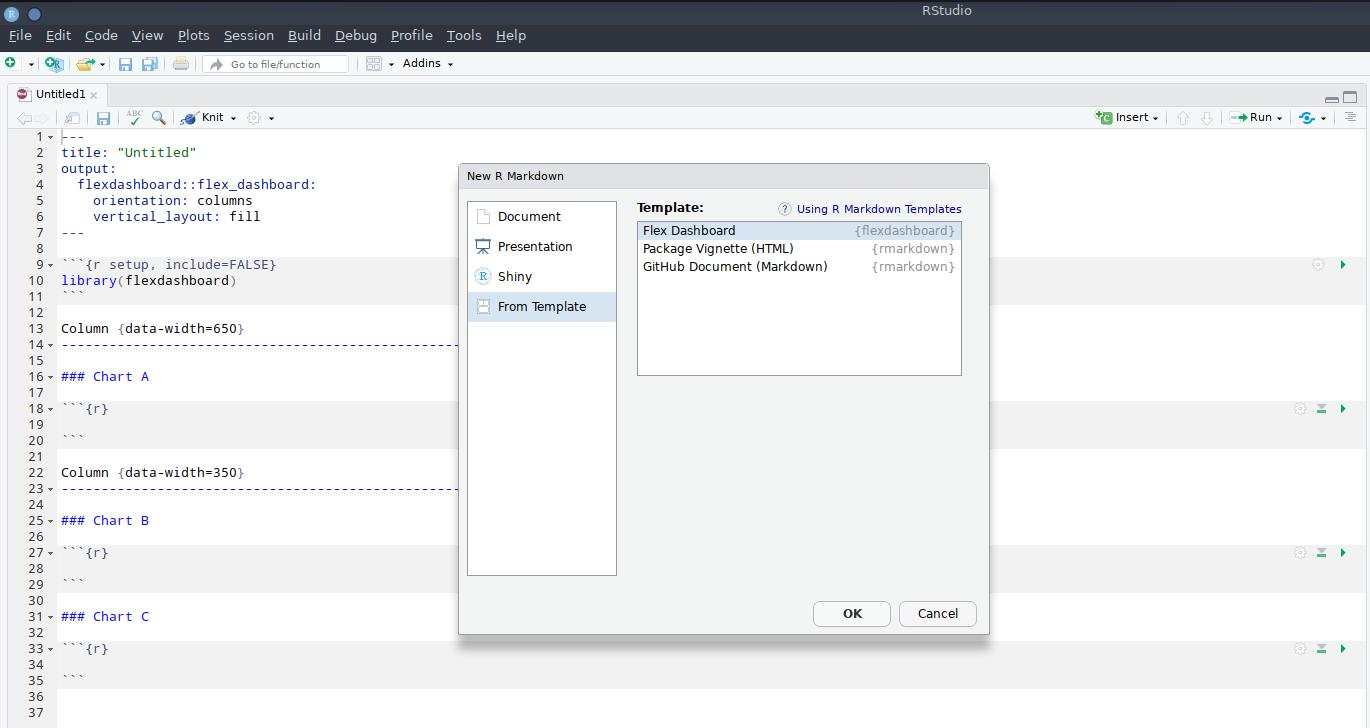1370x728 pixels.
Task: Open the Tools menu
Action: [x=464, y=35]
